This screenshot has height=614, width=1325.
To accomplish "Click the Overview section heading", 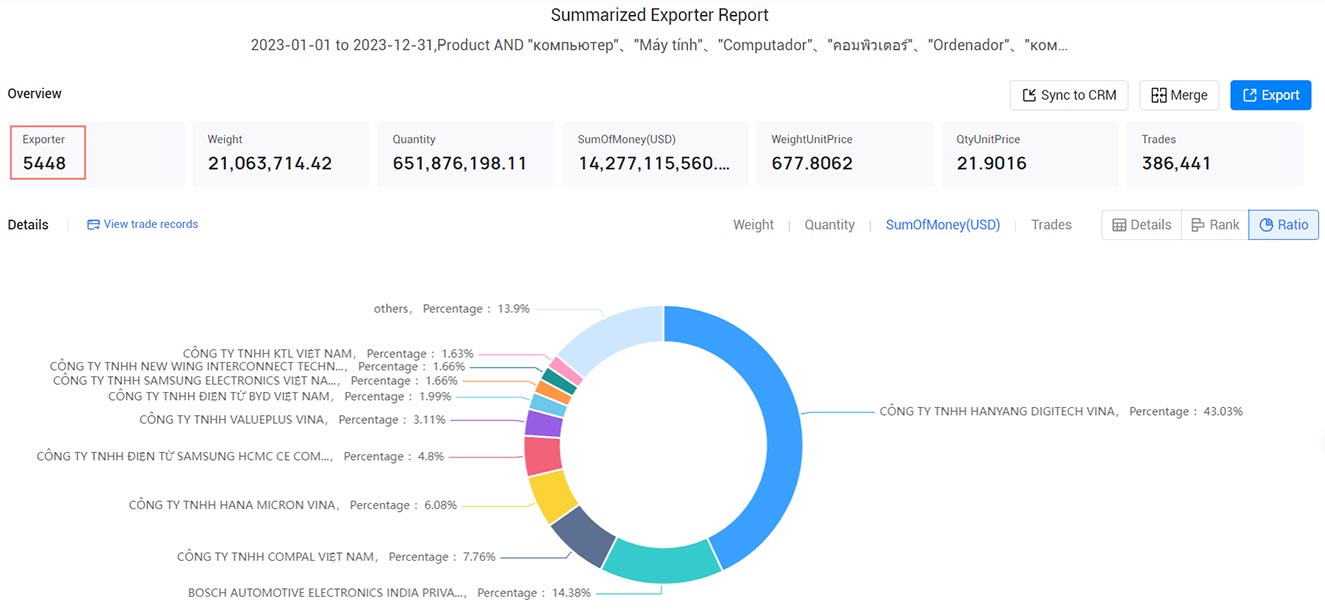I will tap(35, 93).
